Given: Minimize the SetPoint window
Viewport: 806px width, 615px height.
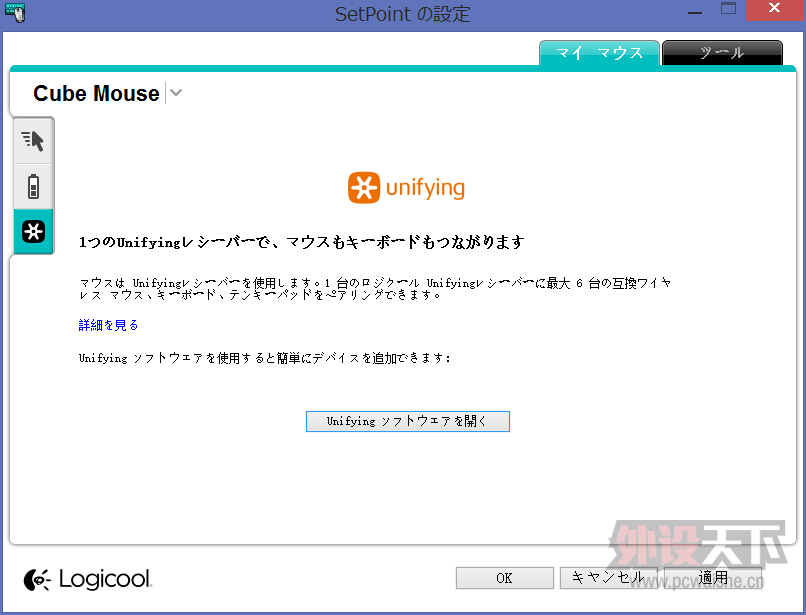Looking at the screenshot, I should coord(695,11).
